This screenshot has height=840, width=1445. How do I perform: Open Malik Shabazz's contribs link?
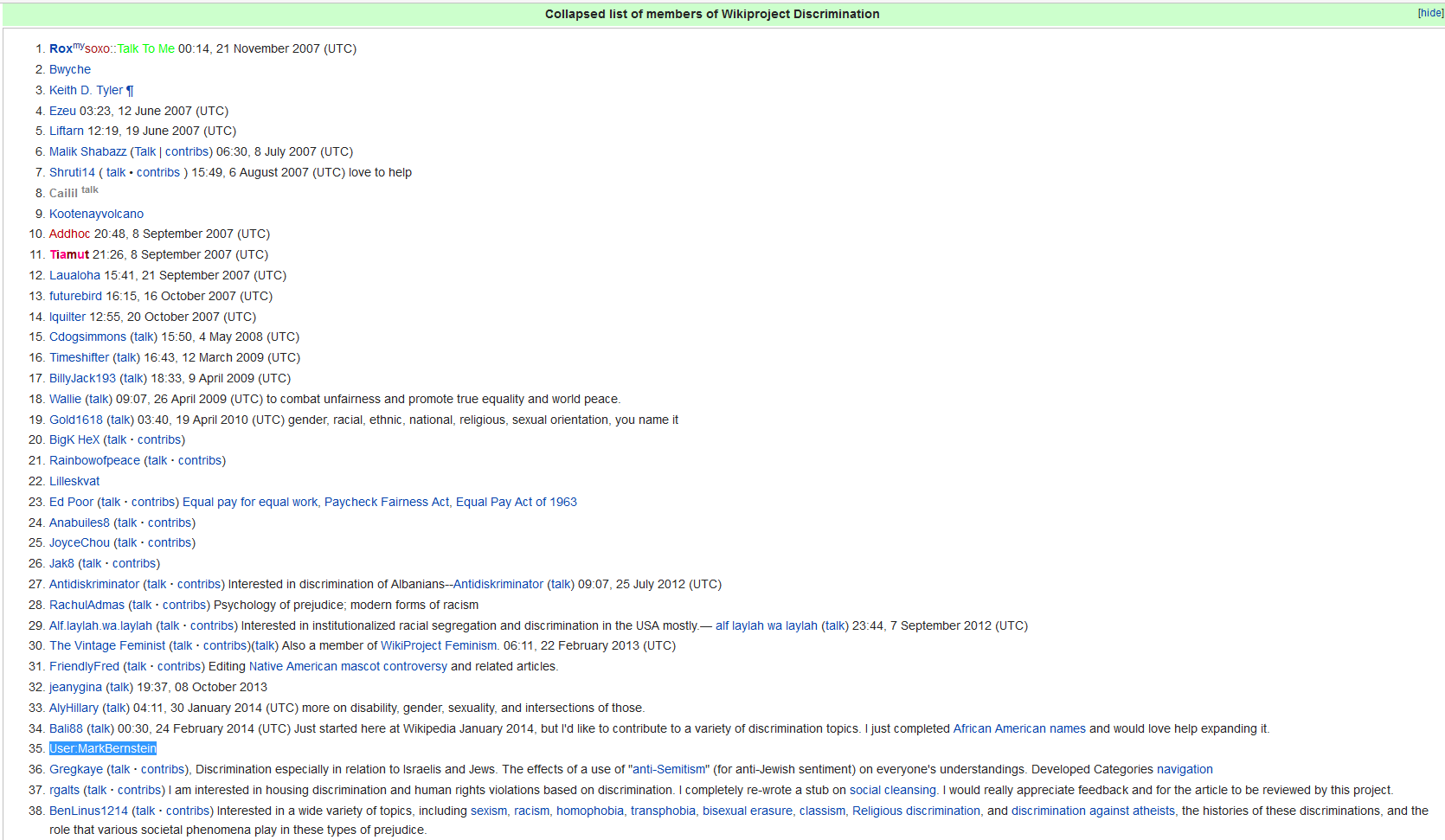point(187,151)
